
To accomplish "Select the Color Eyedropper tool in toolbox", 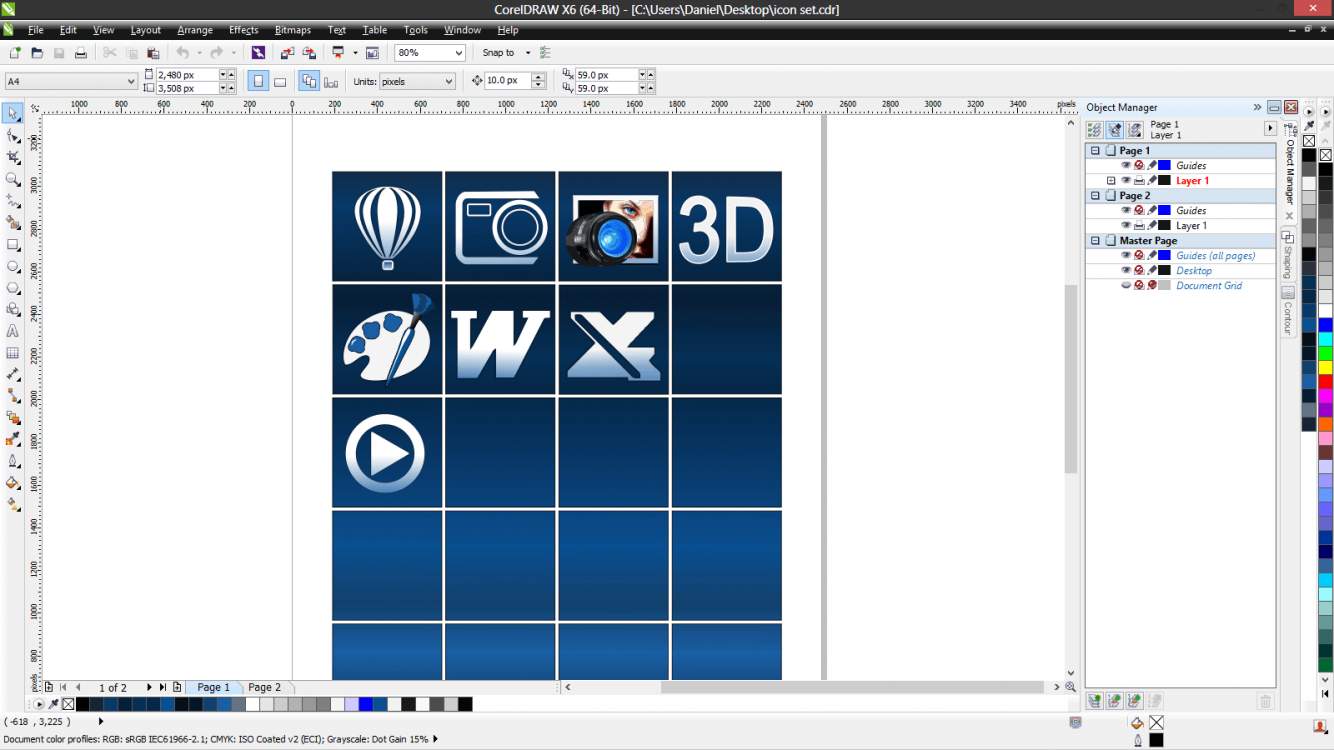I will pos(13,439).
